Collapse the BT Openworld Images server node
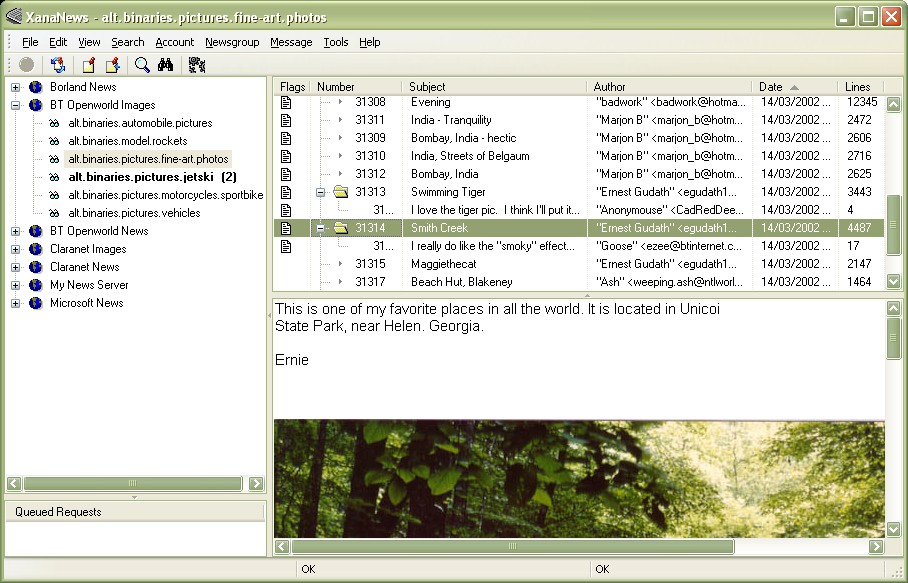 tap(16, 105)
